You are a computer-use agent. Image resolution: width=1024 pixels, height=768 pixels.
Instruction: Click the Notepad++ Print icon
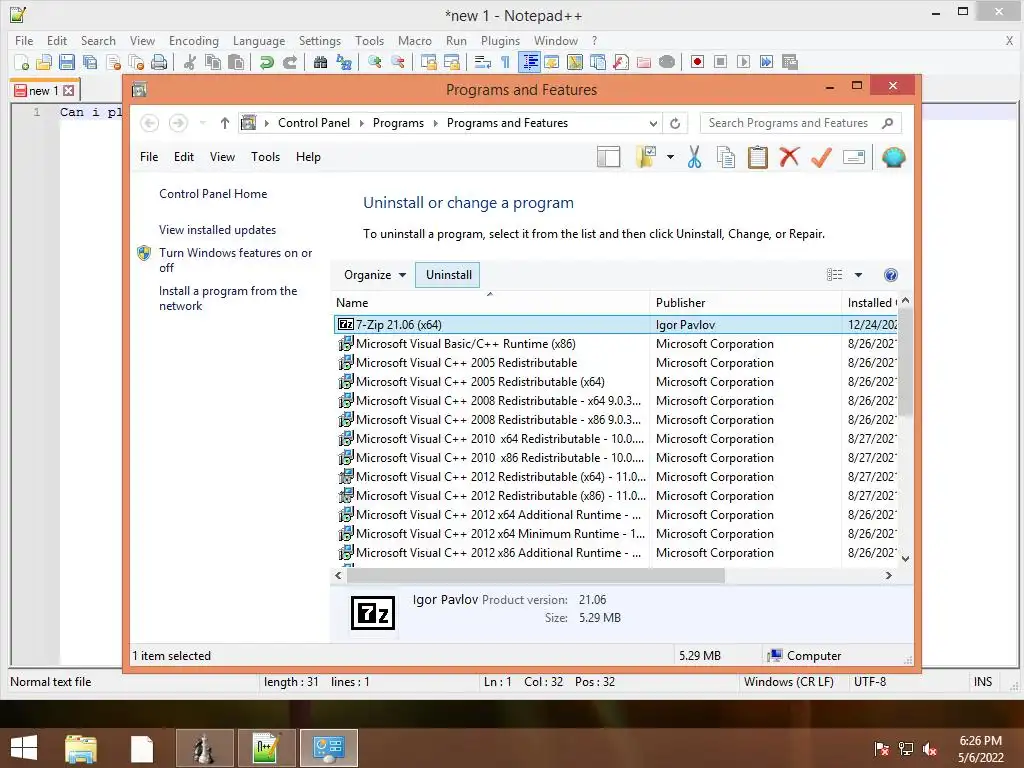point(159,62)
